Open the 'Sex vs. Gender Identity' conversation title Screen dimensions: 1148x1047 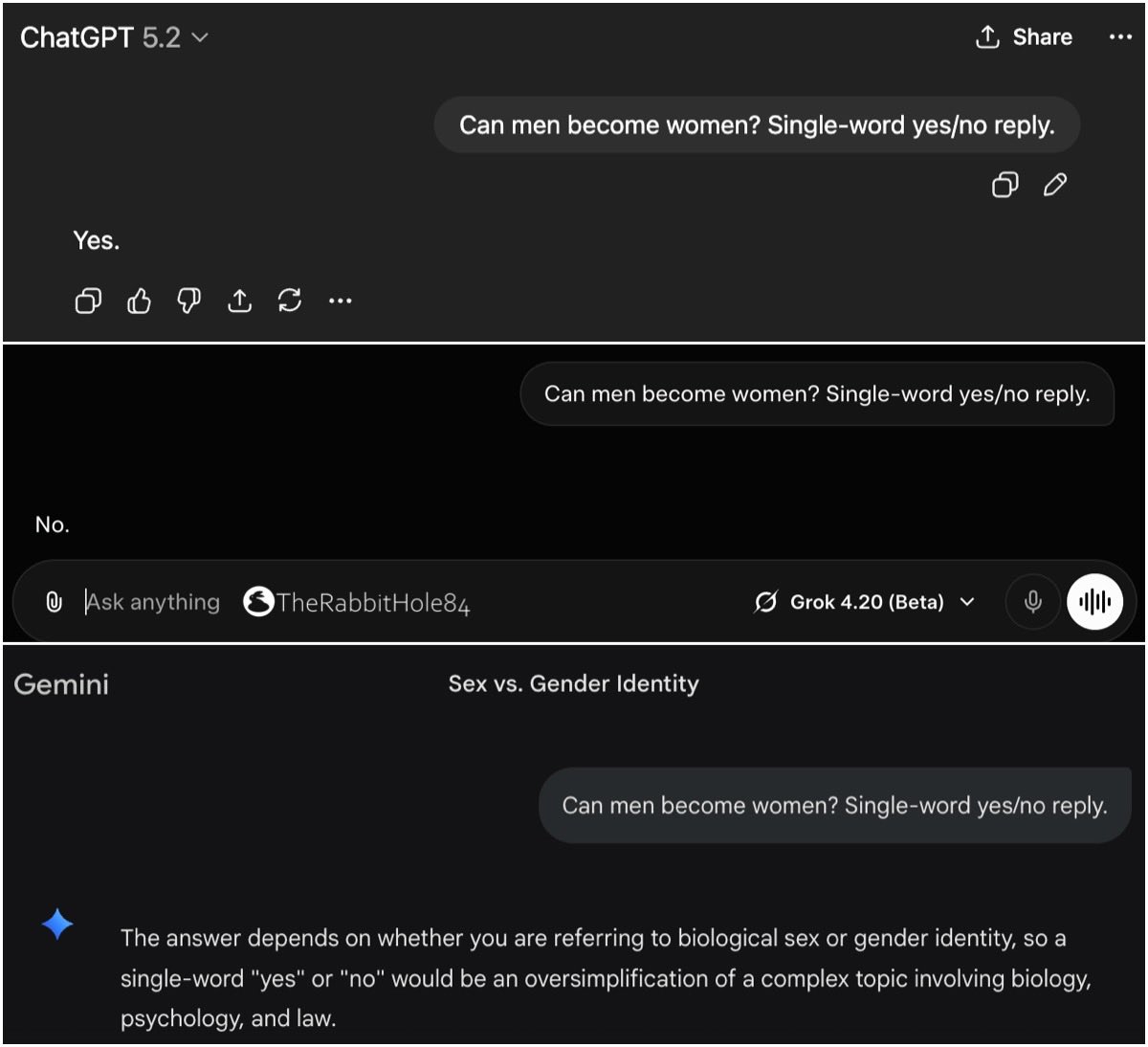(x=573, y=683)
